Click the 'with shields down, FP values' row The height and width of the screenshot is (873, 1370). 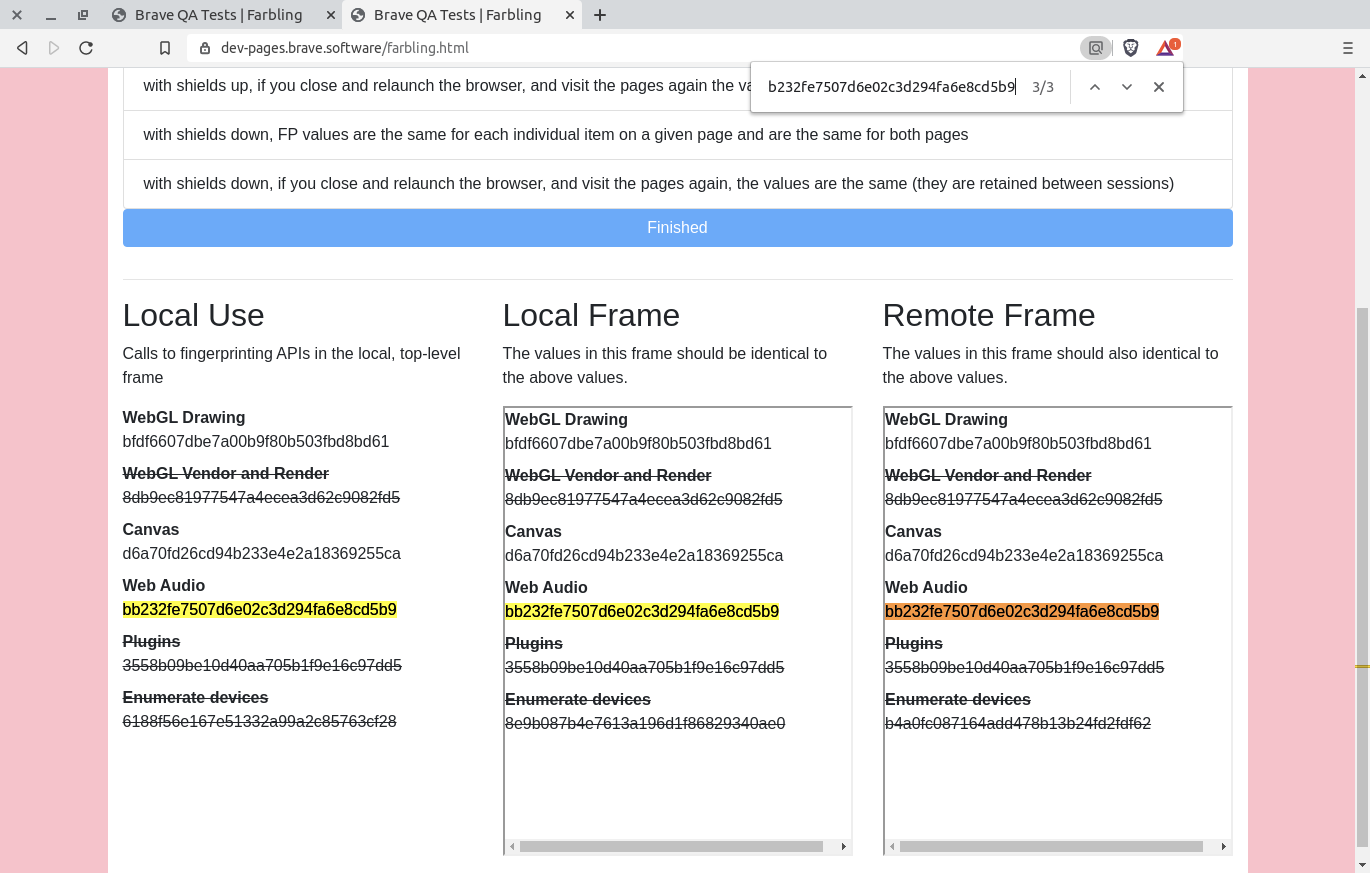pyautogui.click(x=677, y=135)
